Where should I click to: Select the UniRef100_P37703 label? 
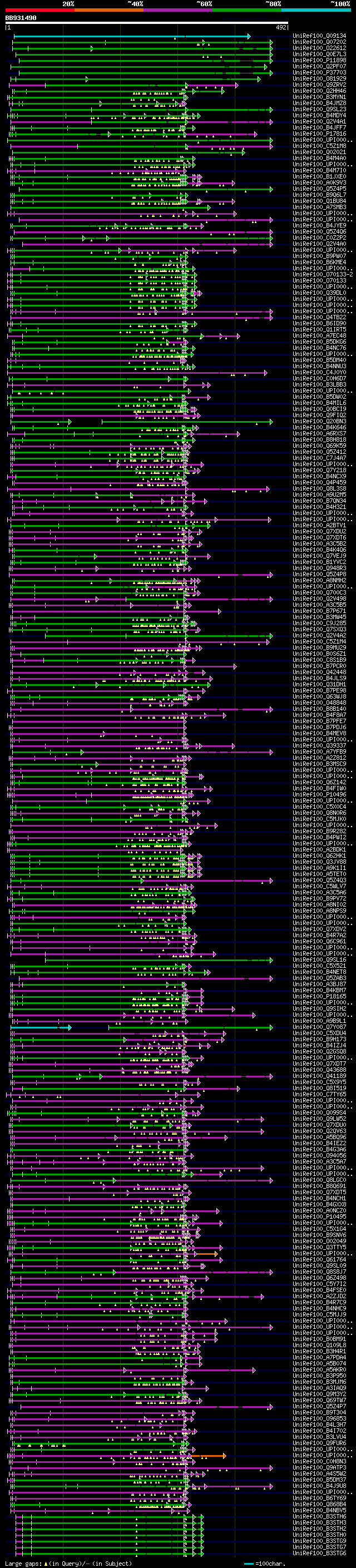tap(319, 72)
